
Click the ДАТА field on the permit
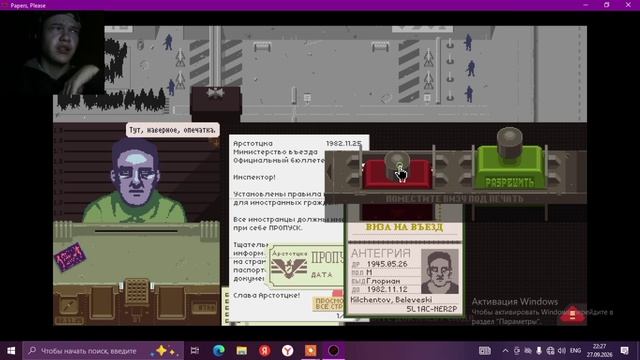tap(322, 275)
